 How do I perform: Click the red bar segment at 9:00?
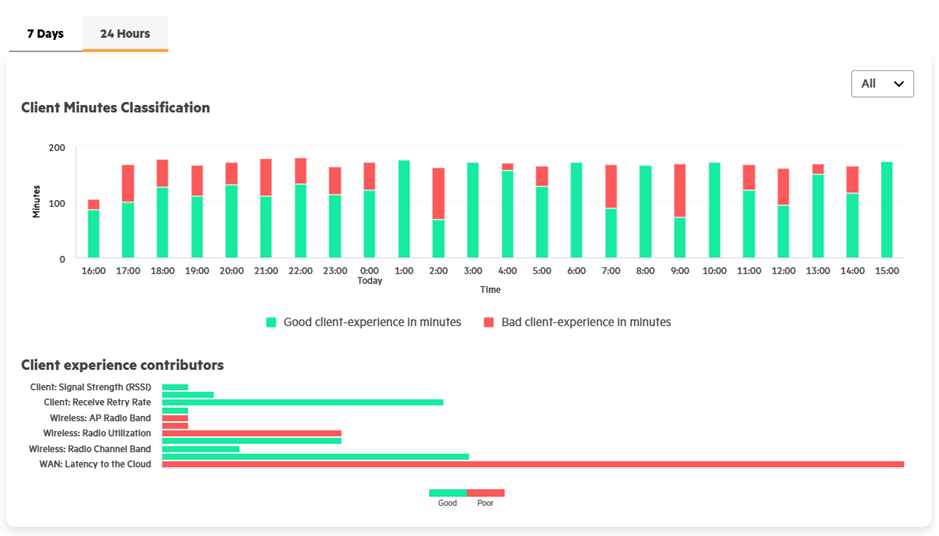[680, 190]
